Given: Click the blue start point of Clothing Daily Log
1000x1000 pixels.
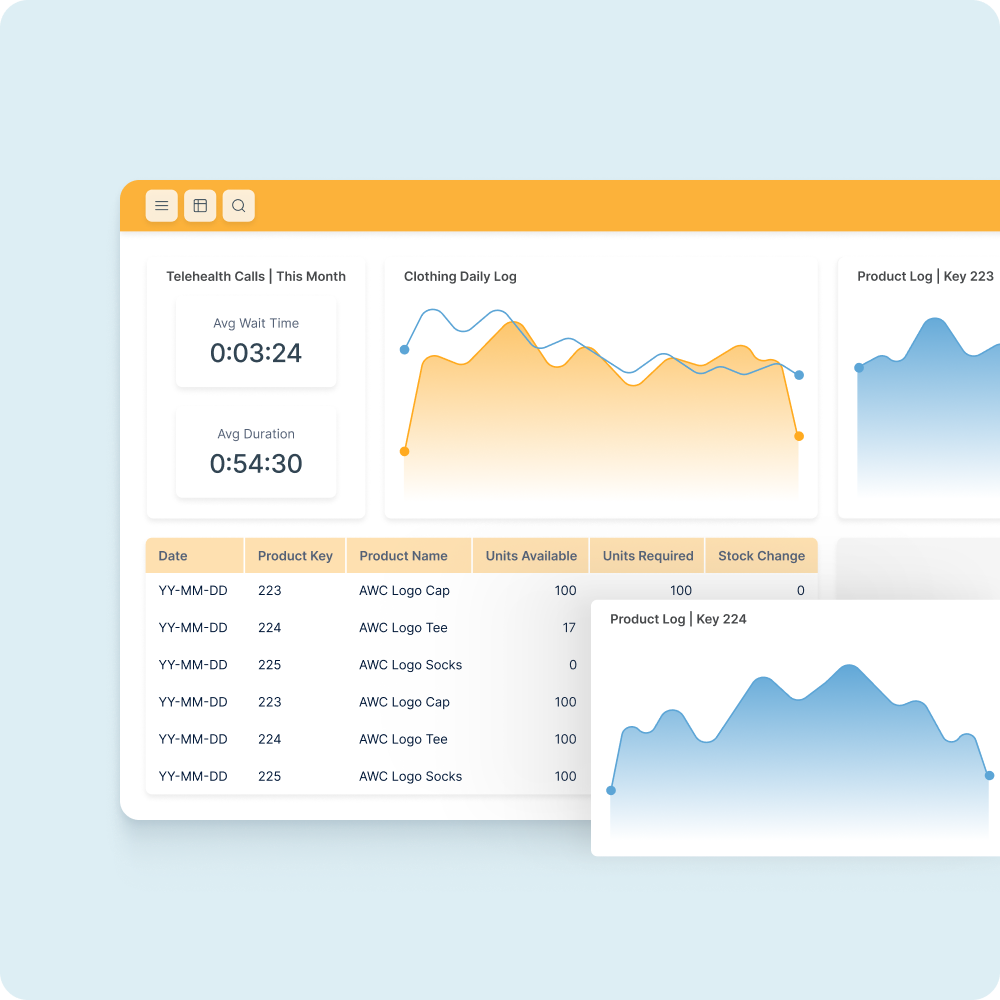Looking at the screenshot, I should [x=404, y=349].
